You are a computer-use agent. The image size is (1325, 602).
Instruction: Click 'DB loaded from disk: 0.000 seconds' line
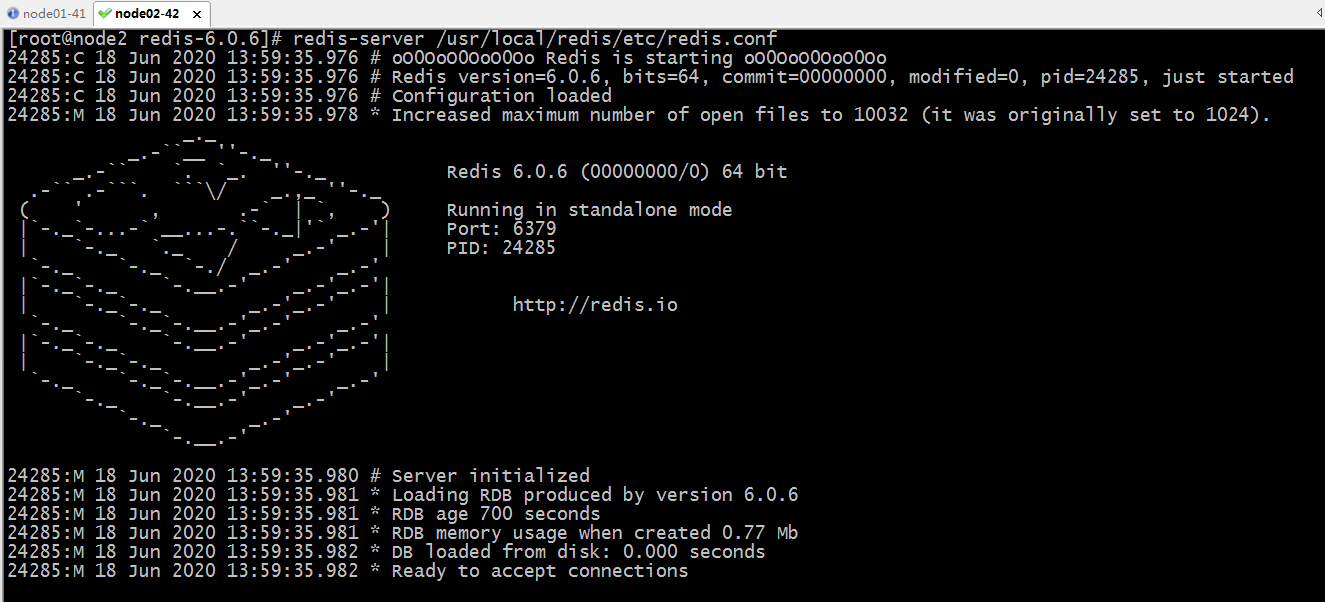coord(386,552)
